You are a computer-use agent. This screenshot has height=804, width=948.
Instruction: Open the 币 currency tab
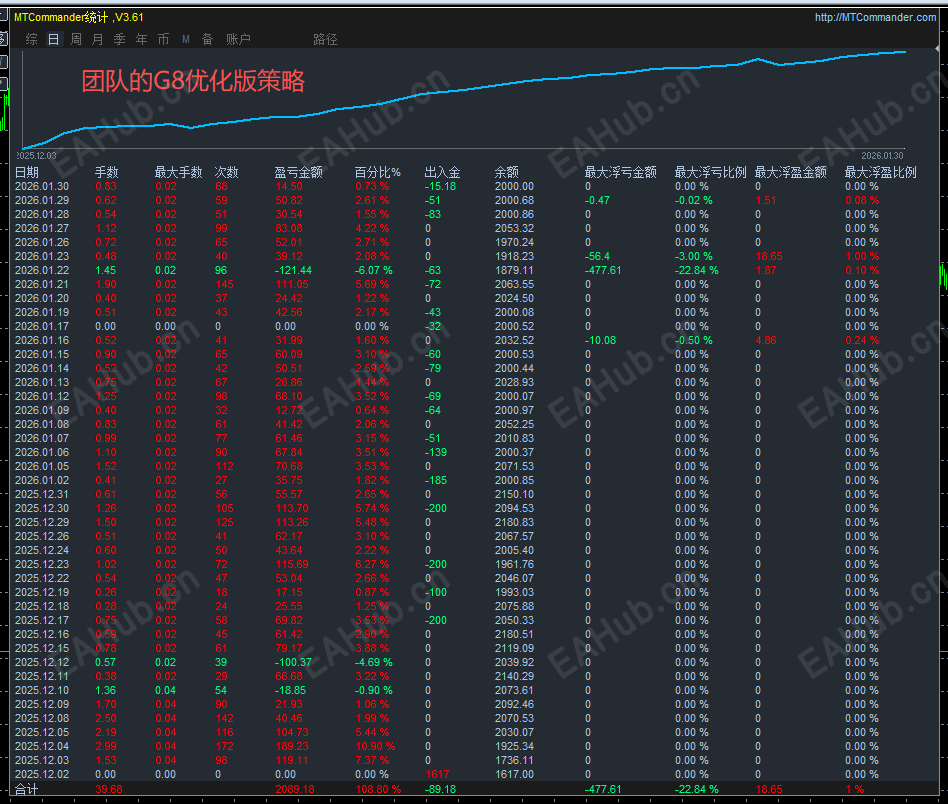point(163,39)
